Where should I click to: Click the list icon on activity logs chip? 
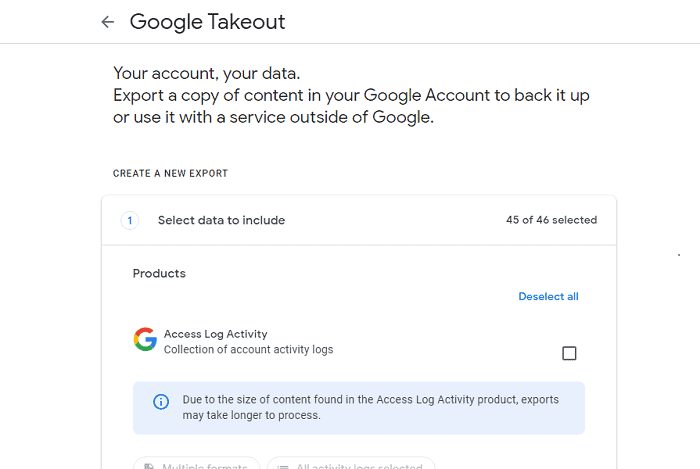tap(283, 467)
